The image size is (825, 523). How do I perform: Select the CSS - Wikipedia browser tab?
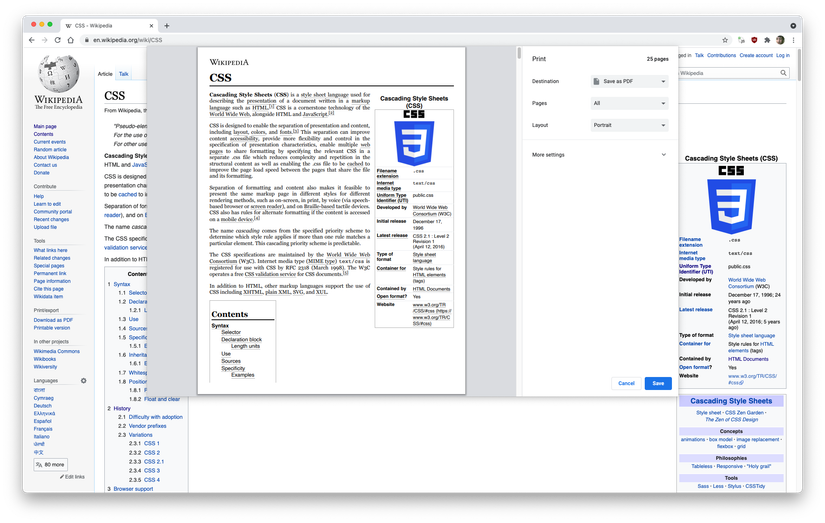coord(109,25)
